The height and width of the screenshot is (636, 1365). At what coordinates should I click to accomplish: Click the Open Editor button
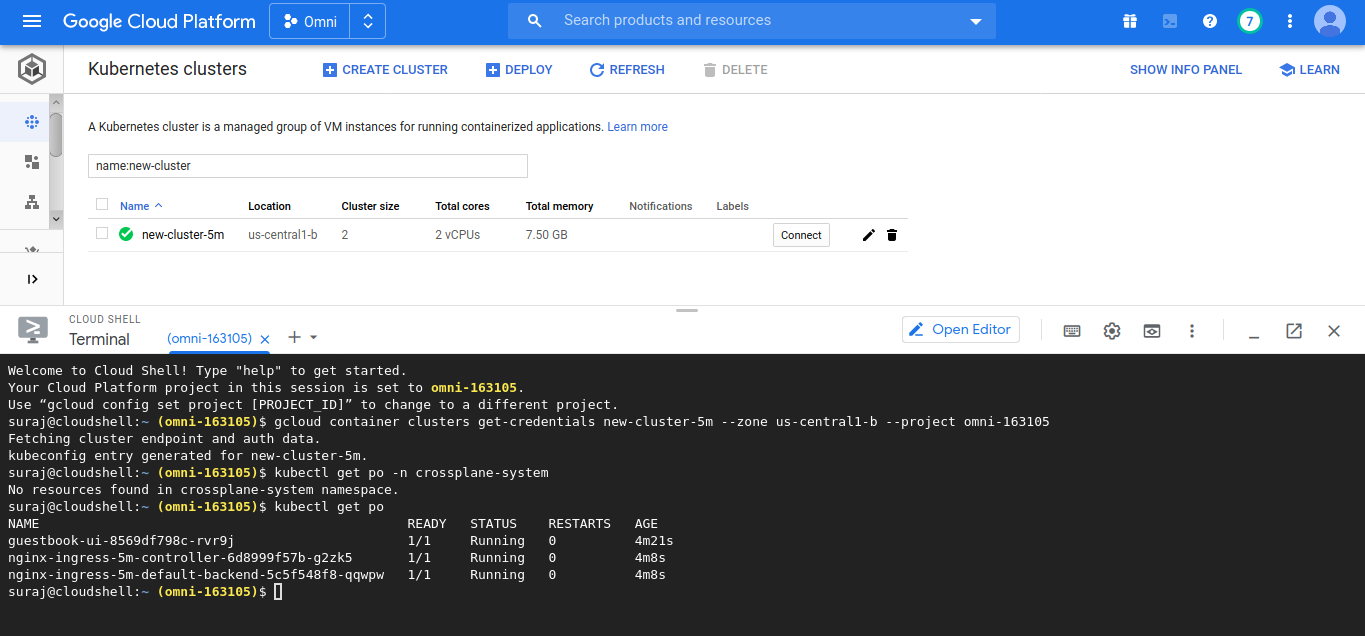961,330
